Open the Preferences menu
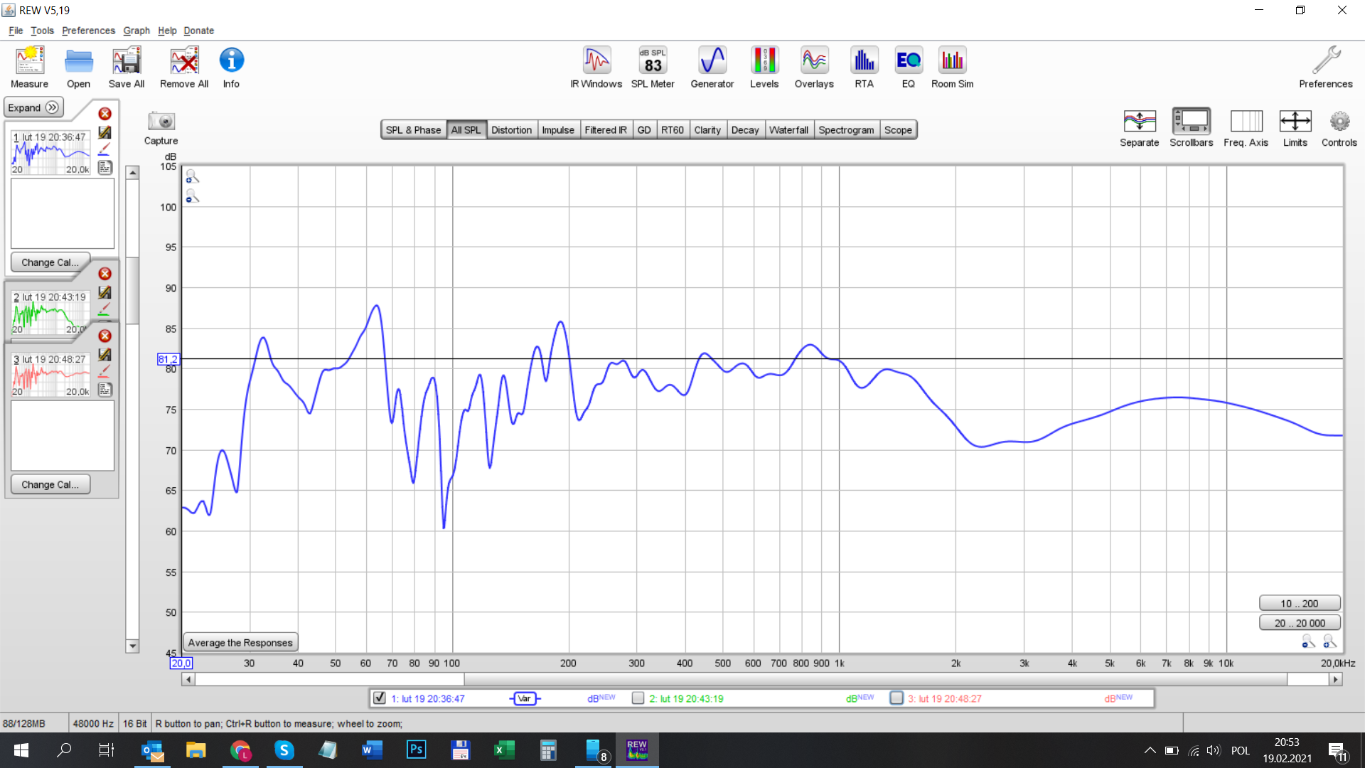 pyautogui.click(x=88, y=30)
